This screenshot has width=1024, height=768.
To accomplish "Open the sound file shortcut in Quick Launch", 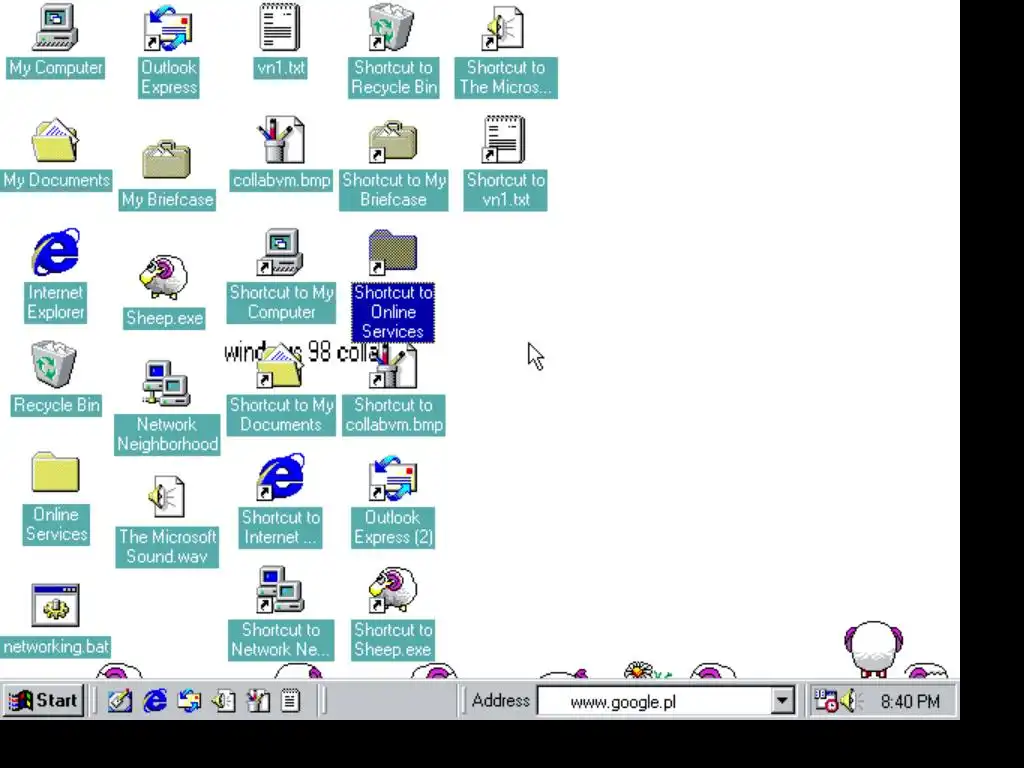I will pos(223,701).
